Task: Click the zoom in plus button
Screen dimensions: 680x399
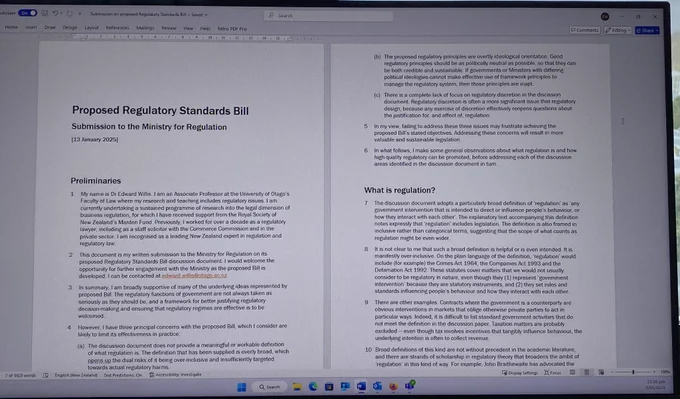Action: click(654, 372)
